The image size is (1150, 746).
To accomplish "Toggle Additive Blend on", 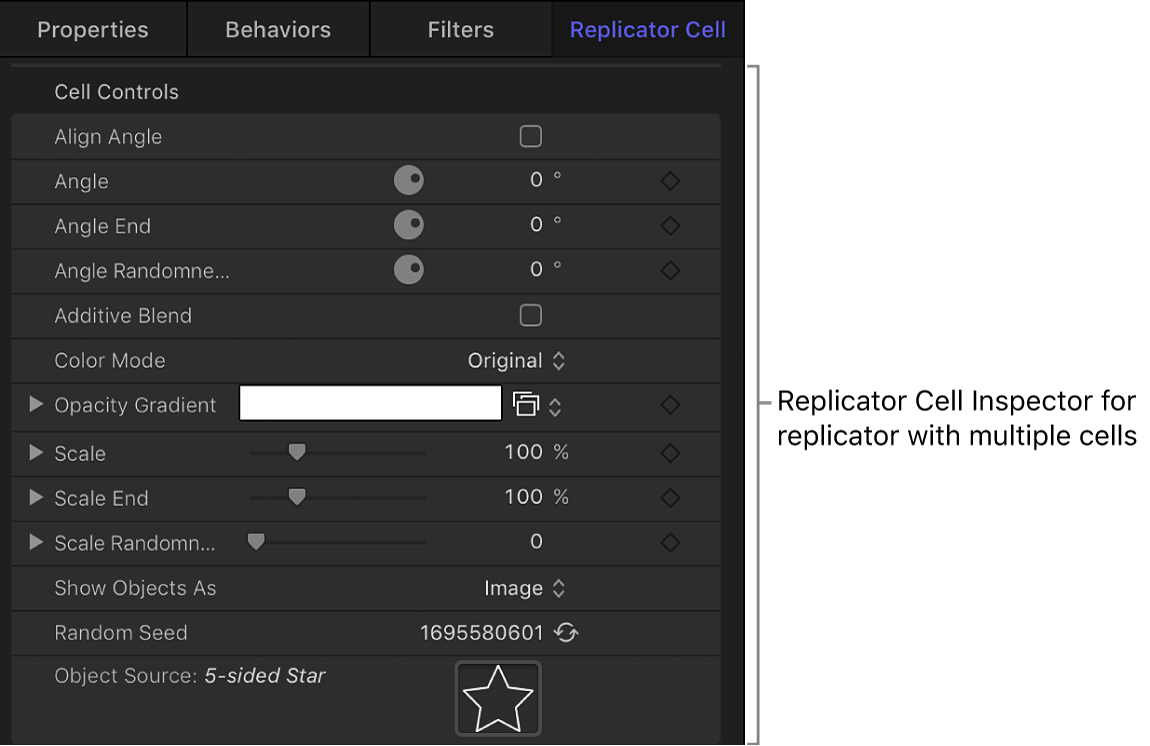I will [x=530, y=315].
